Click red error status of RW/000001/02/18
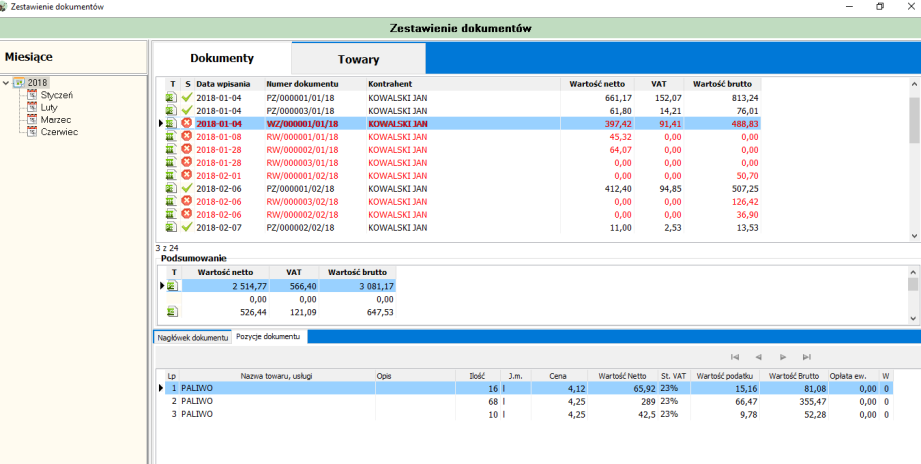 coord(187,175)
